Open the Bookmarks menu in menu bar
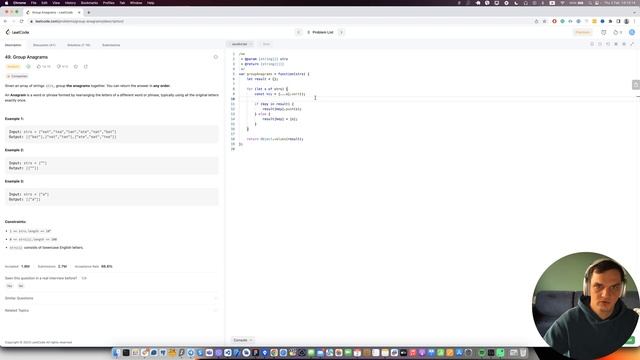The height and width of the screenshot is (360, 640). tap(89, 3)
